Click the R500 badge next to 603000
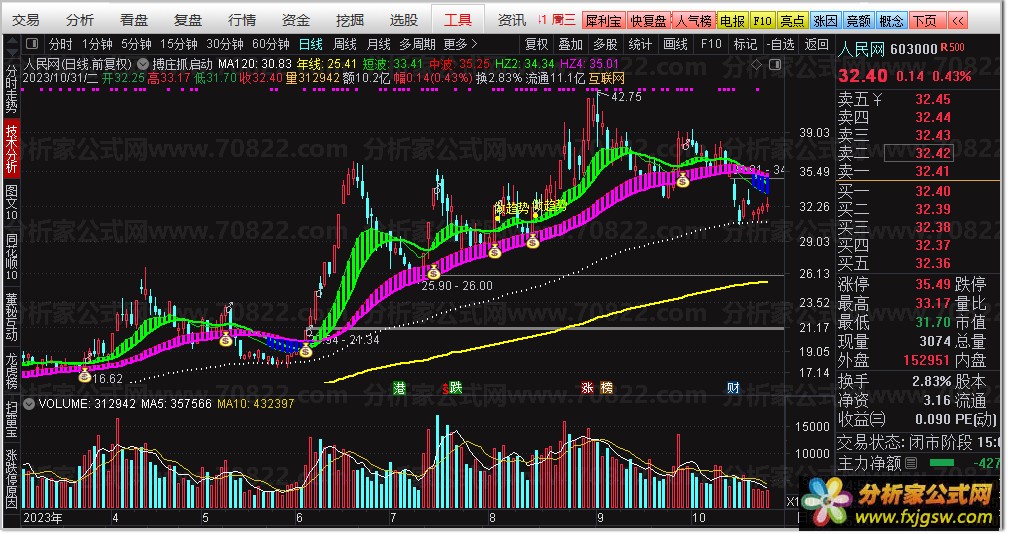The width and height of the screenshot is (1009, 534). pos(952,48)
